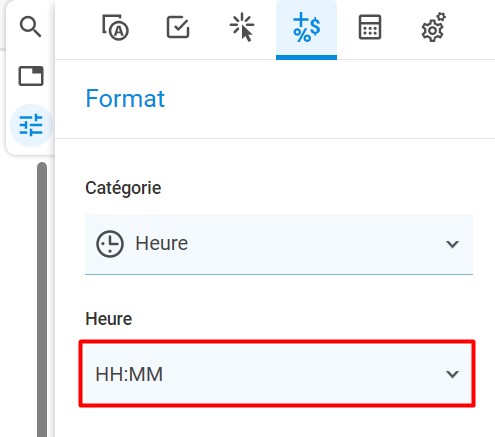
Task: Open the calculator tab
Action: pyautogui.click(x=370, y=27)
